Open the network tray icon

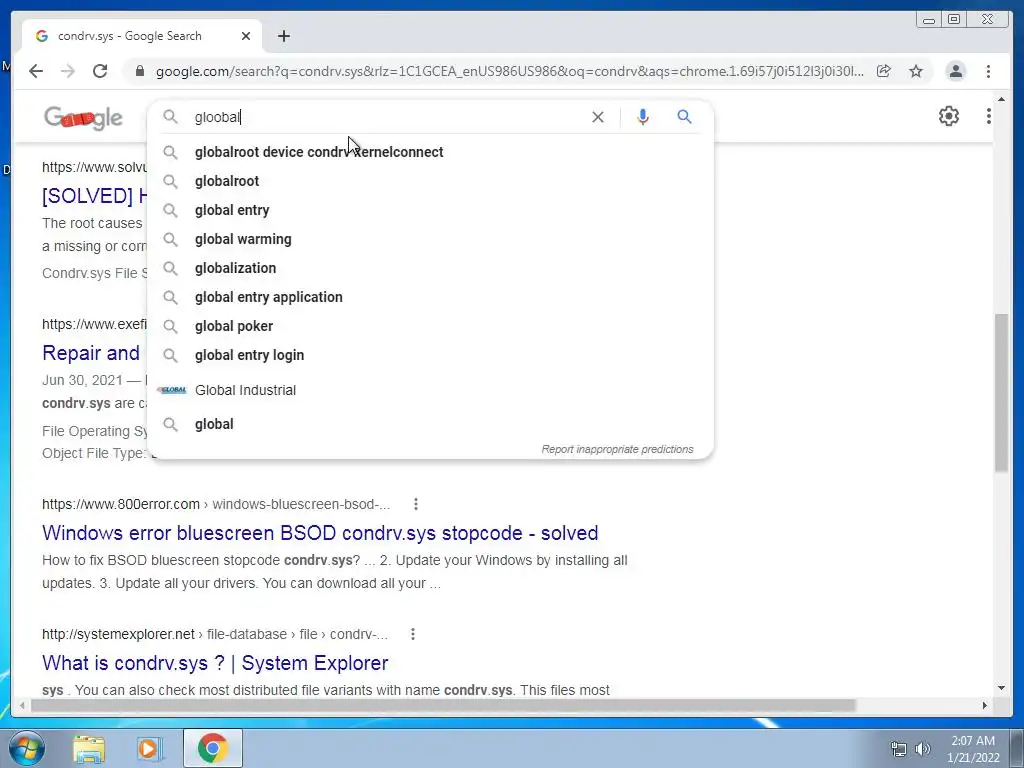coord(899,749)
